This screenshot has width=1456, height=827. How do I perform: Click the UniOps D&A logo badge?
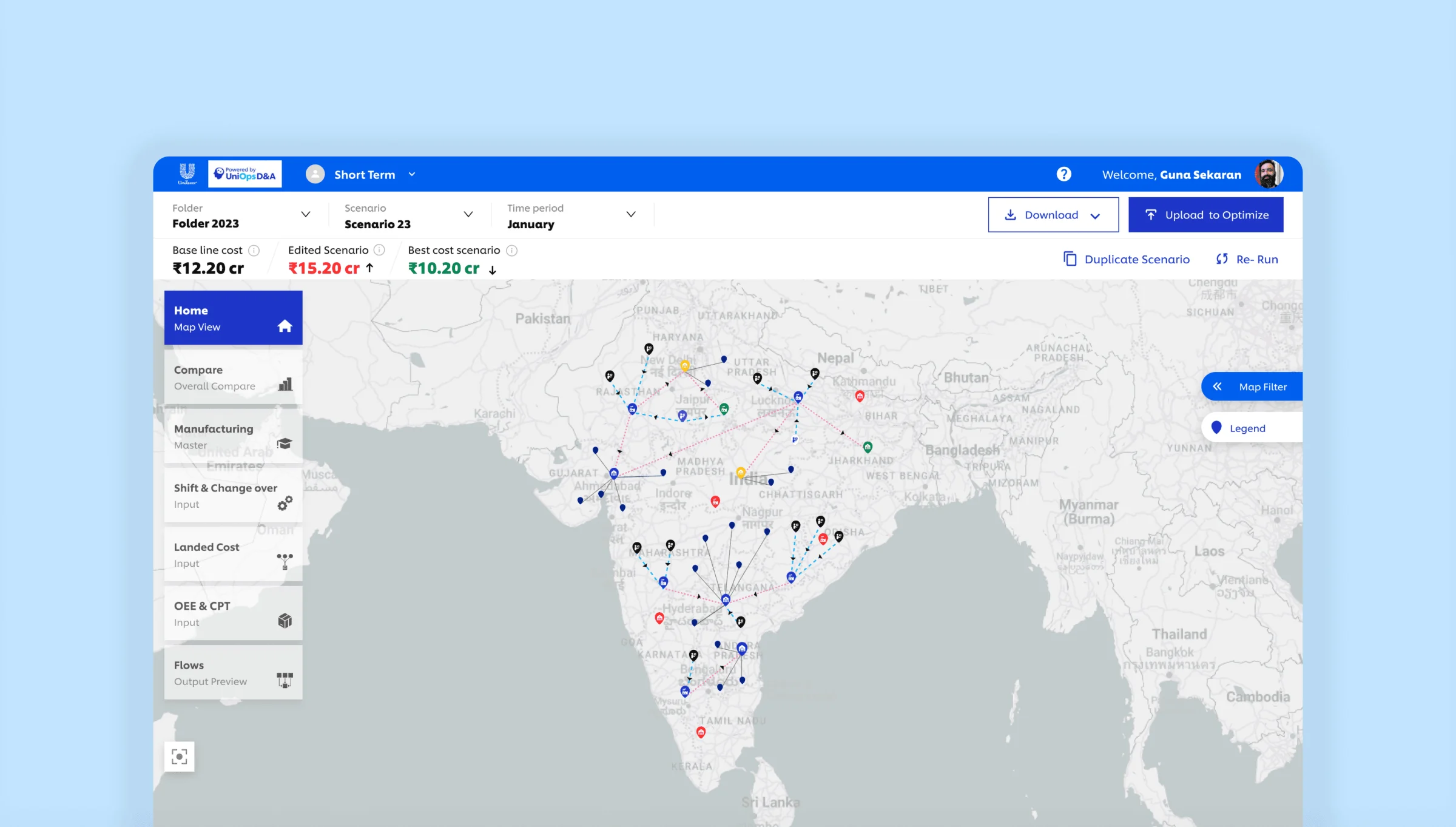(244, 174)
